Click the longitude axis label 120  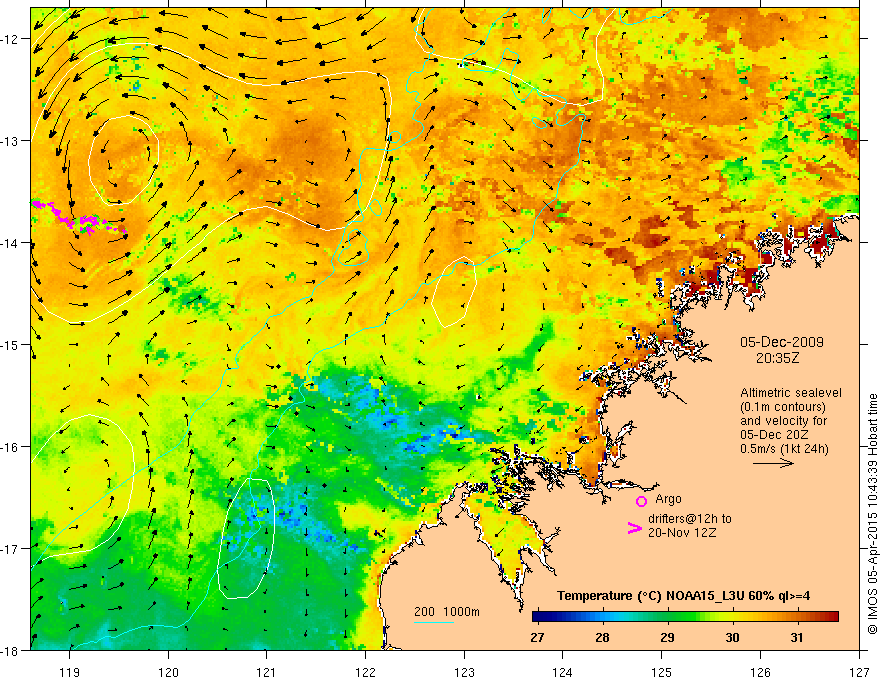168,672
